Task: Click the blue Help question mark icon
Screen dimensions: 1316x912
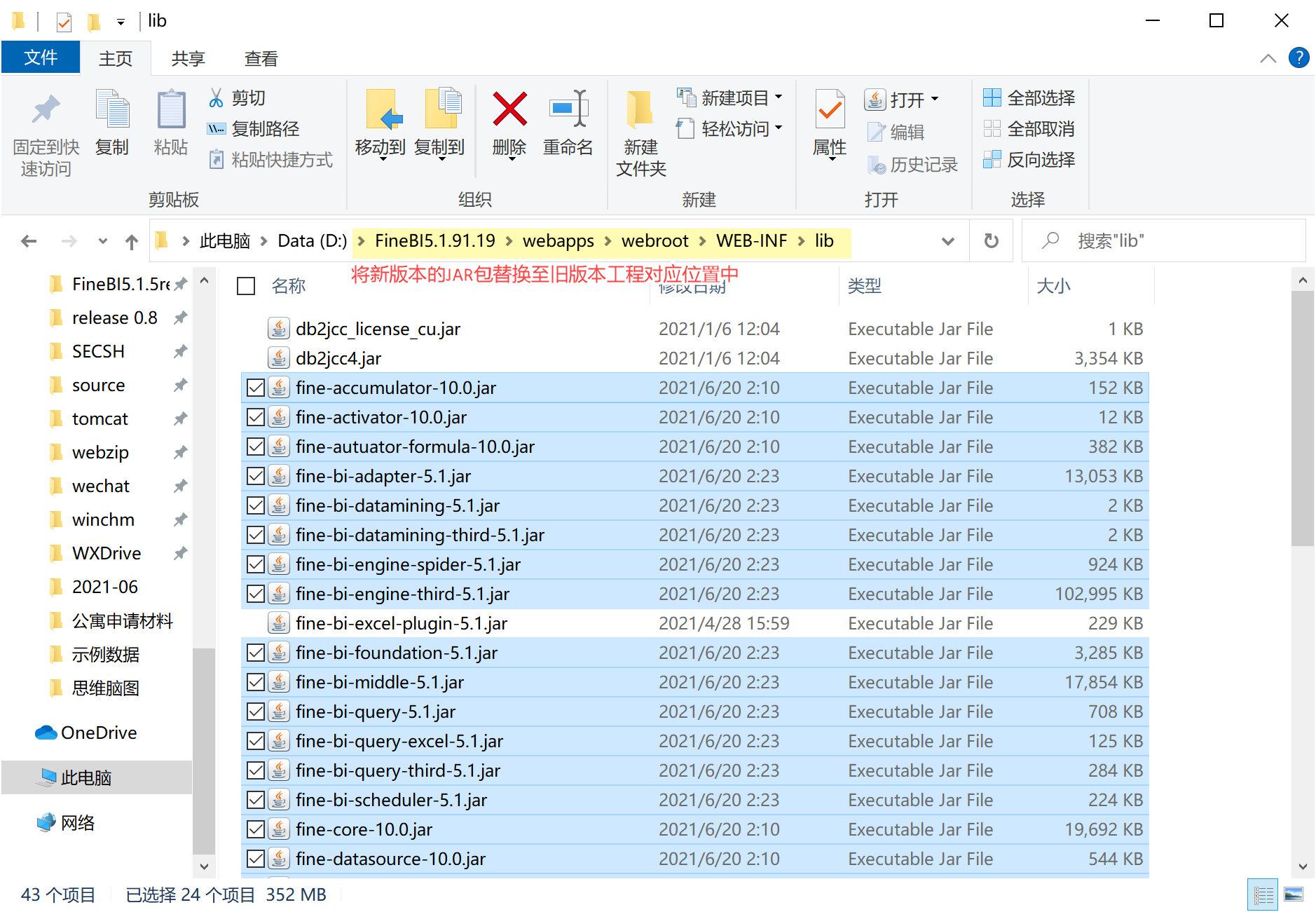Action: 1298,57
